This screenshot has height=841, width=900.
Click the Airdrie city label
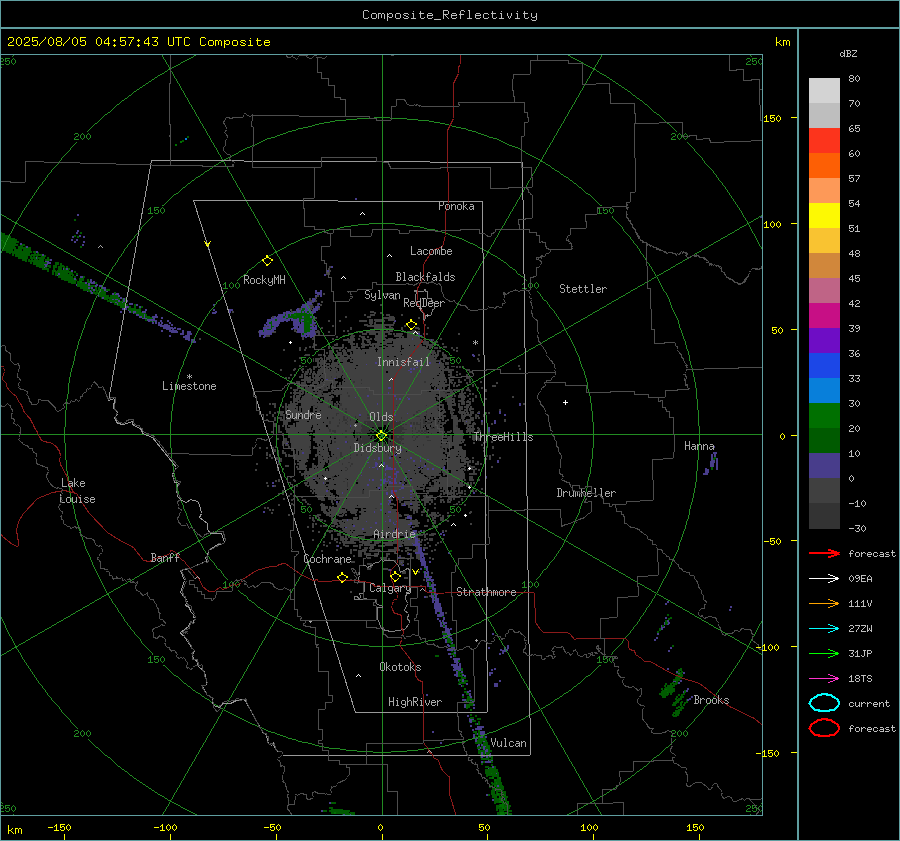coord(394,534)
